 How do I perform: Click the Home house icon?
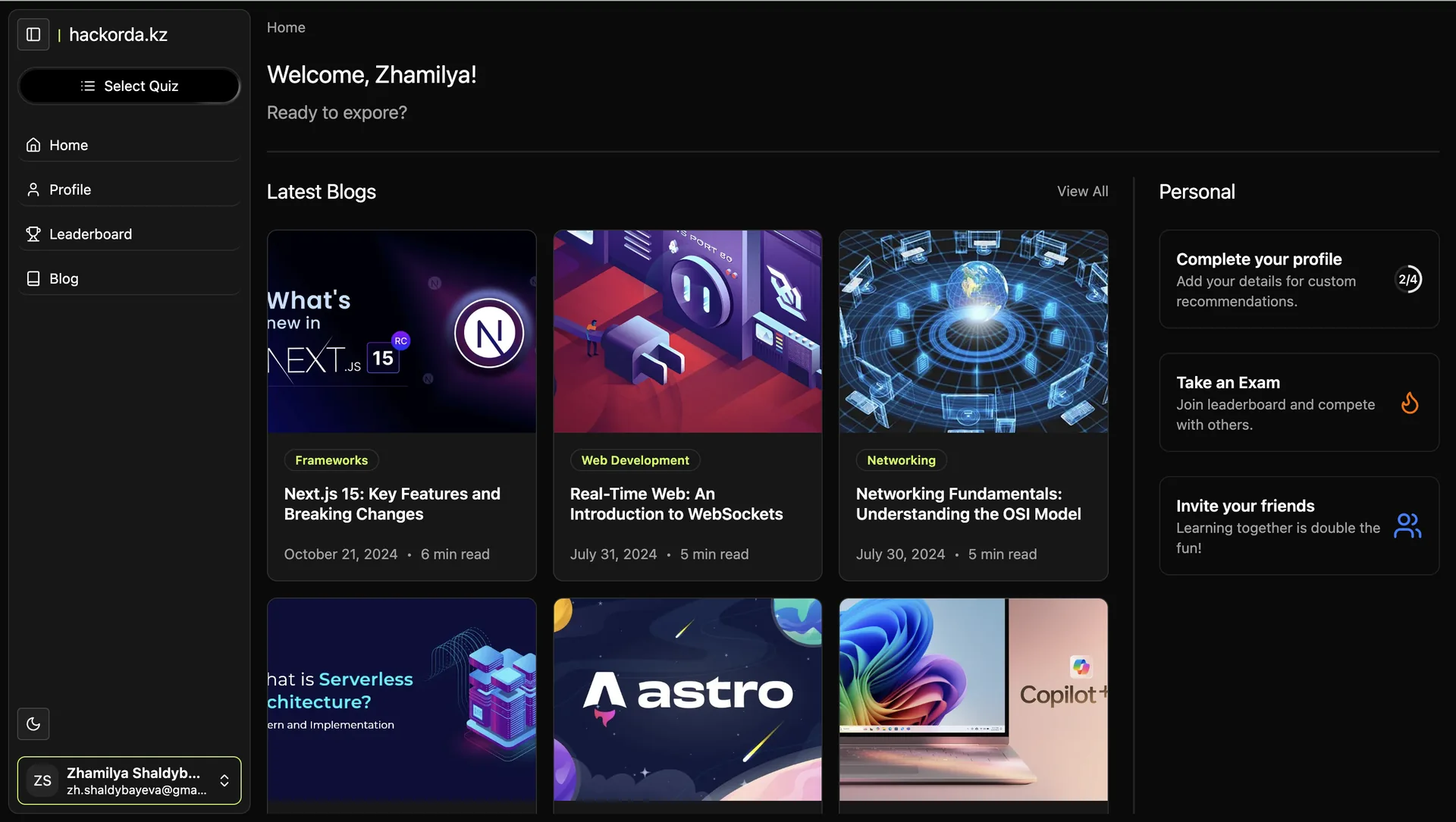coord(33,145)
